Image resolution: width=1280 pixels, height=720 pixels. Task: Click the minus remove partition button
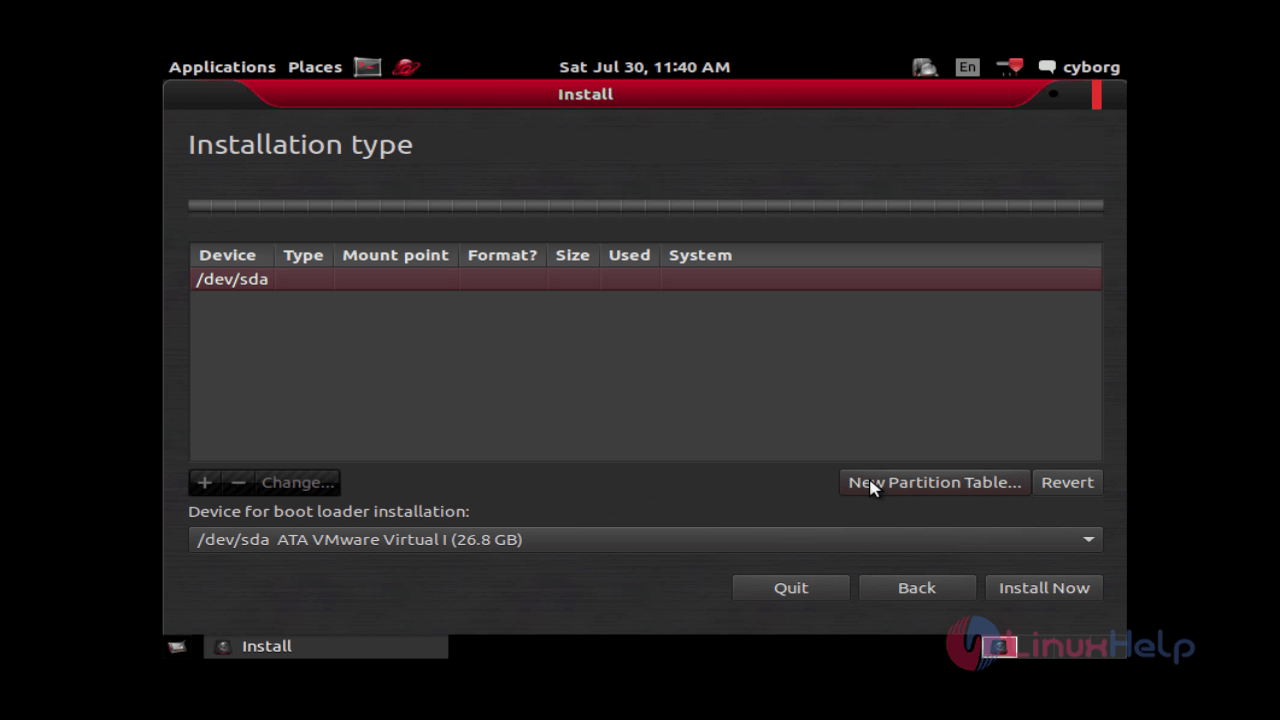[238, 482]
